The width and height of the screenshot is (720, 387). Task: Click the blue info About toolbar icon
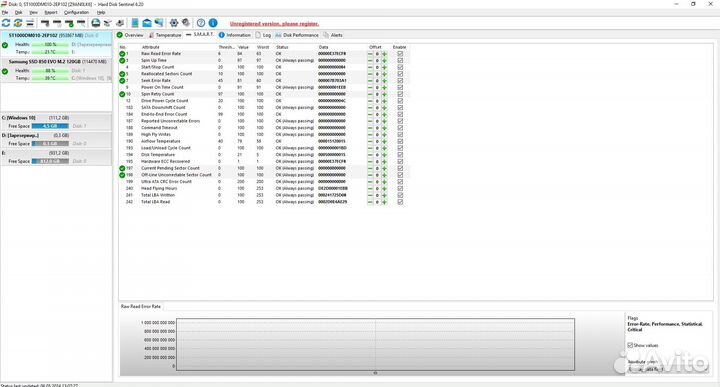tap(213, 22)
